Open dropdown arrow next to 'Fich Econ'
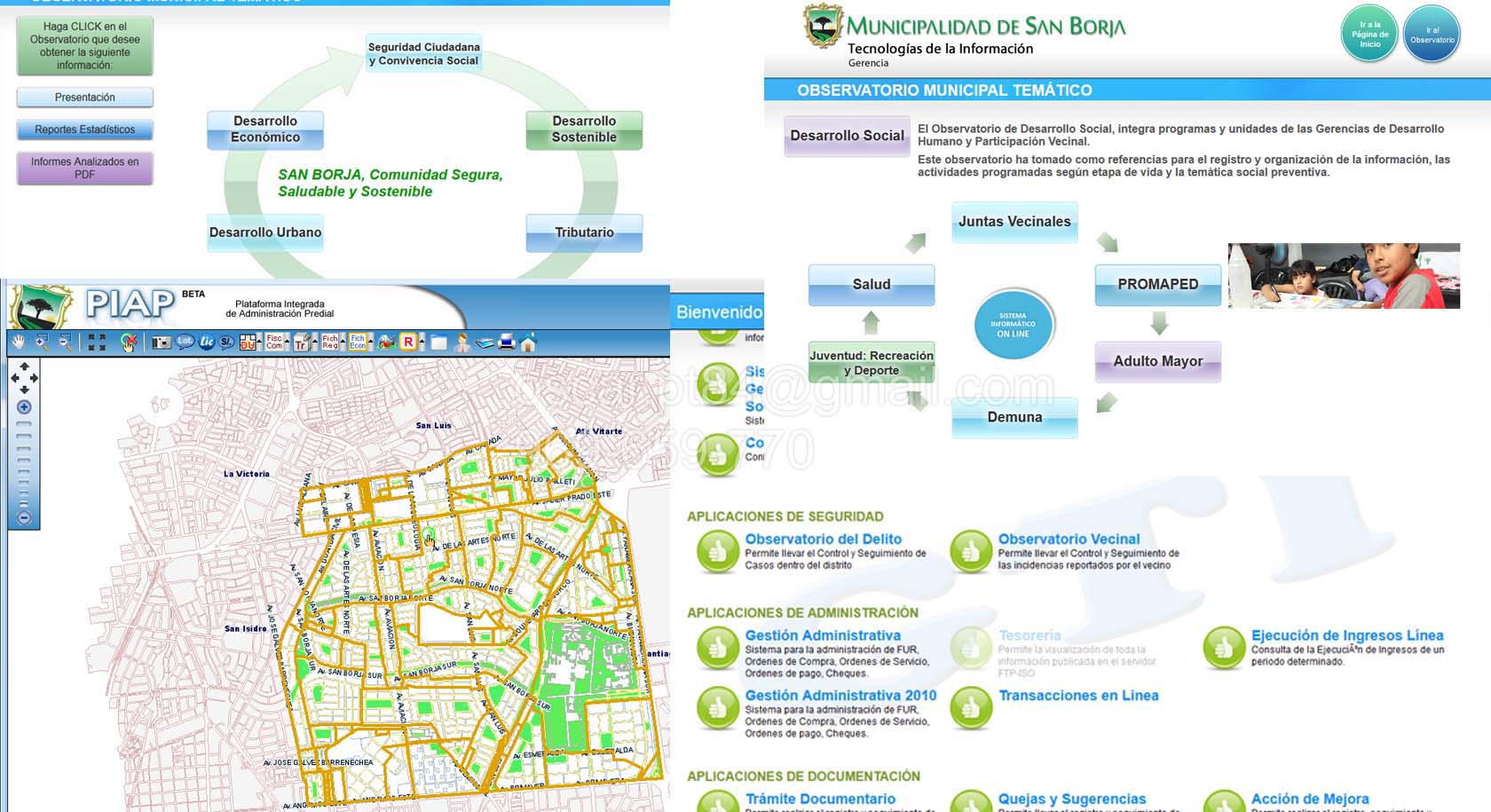Image resolution: width=1491 pixels, height=812 pixels. tap(370, 342)
